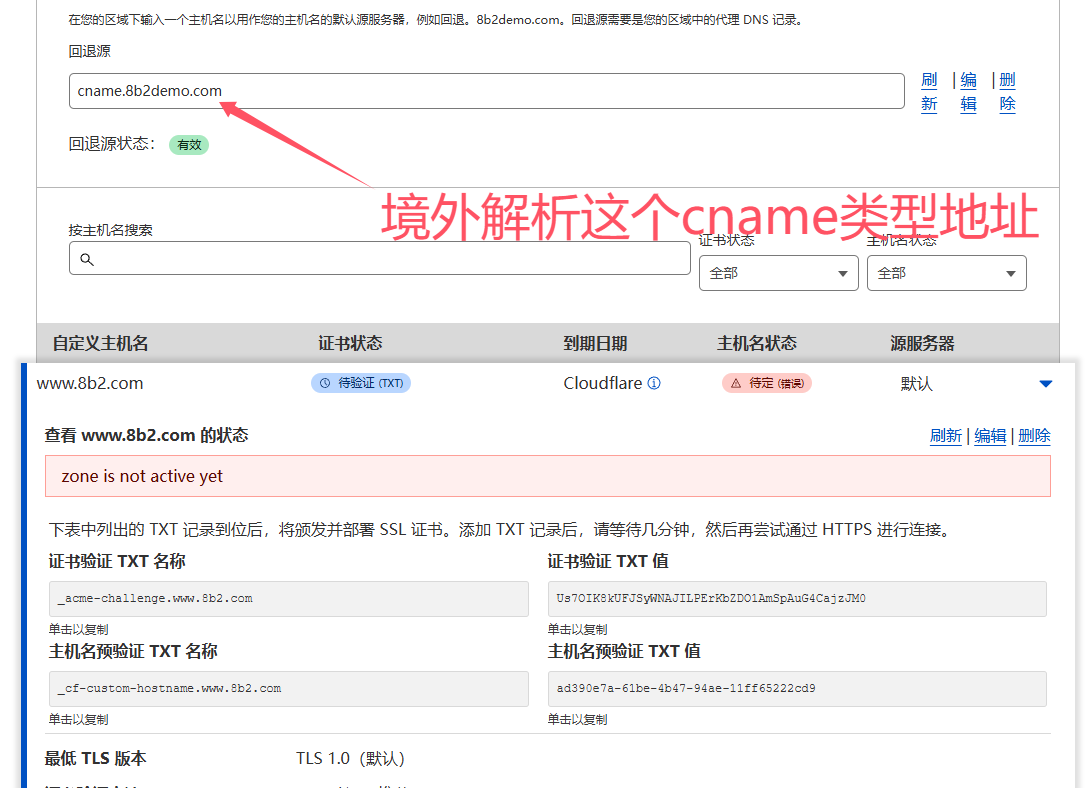Viewport: 1087px width, 788px height.
Task: Click the magnifier icon in hostname search
Action: click(86, 258)
